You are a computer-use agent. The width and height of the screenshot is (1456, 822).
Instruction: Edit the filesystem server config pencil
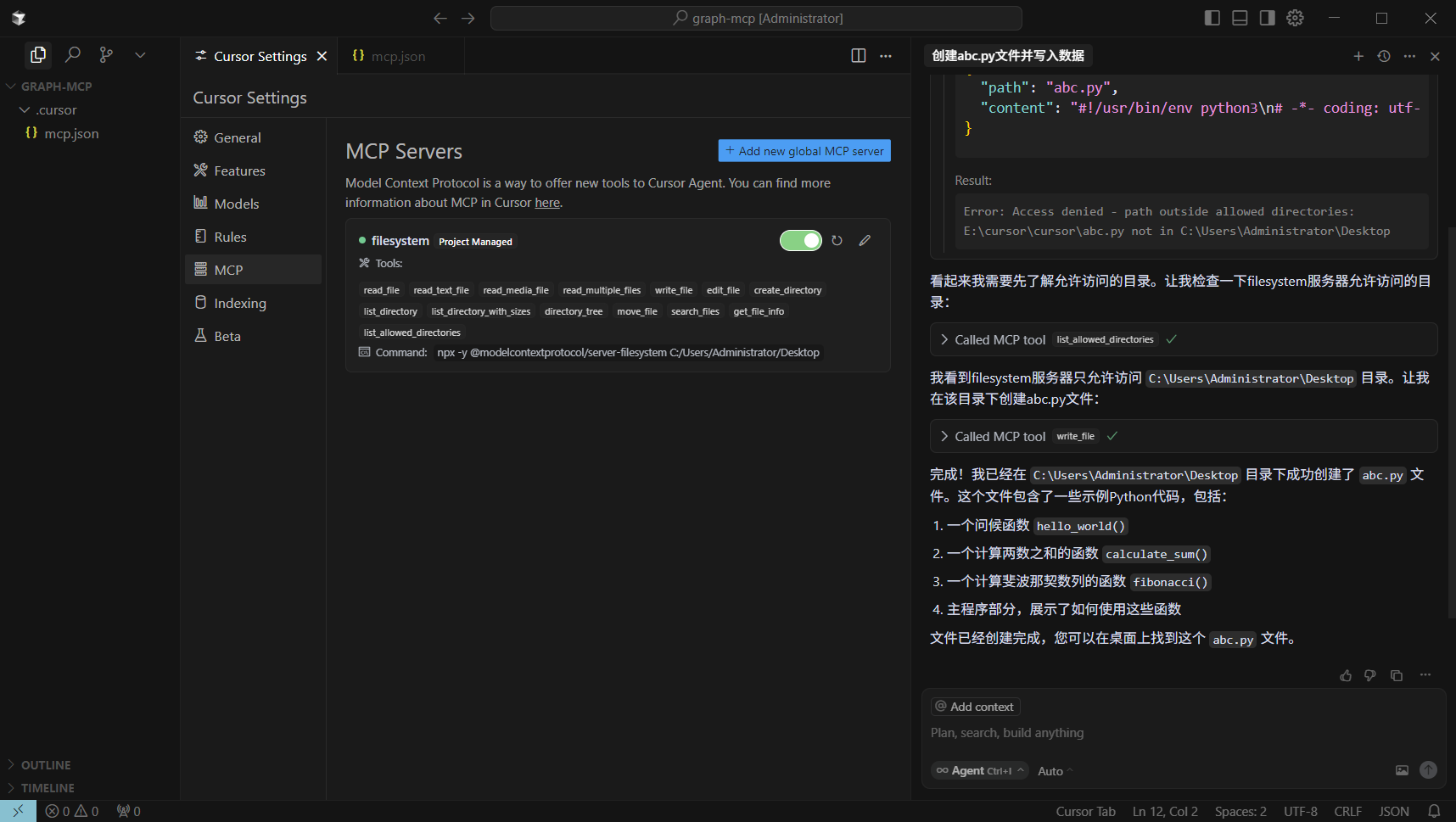(x=865, y=241)
